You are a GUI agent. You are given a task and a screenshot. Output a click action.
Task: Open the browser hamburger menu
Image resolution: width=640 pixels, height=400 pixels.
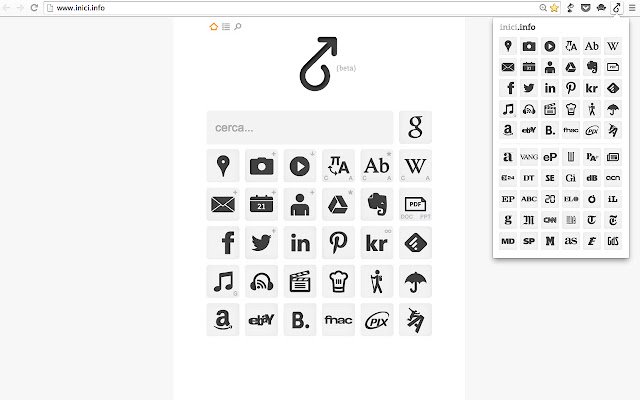632,8
